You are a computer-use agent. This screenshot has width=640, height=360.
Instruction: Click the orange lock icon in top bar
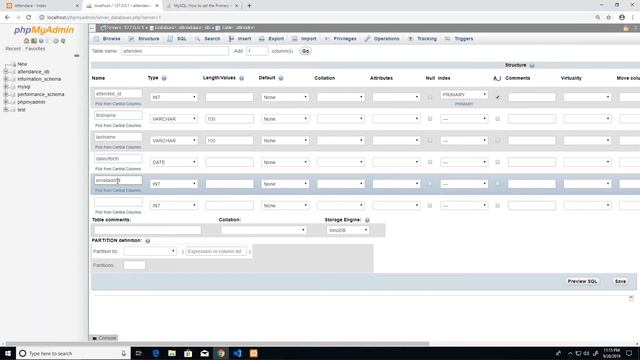[x=627, y=28]
